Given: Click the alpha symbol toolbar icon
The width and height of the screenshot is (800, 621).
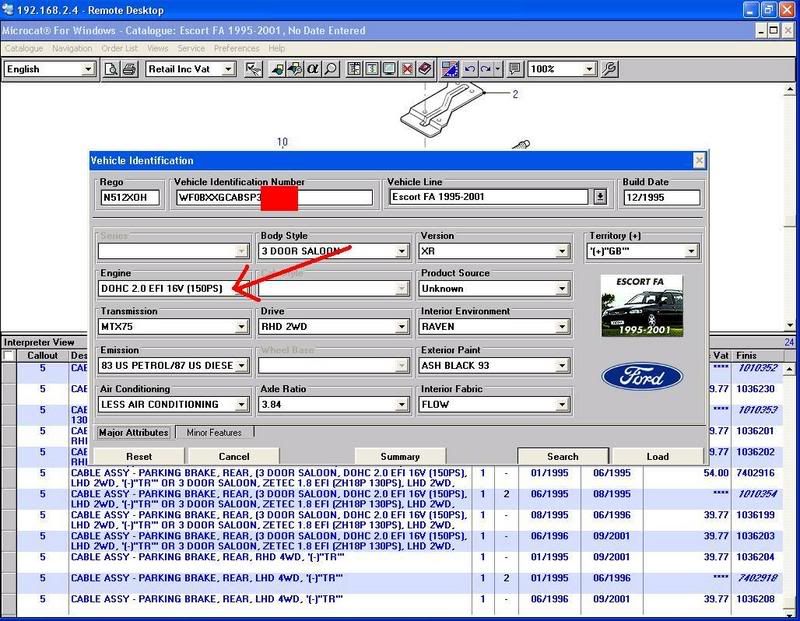Looking at the screenshot, I should (313, 69).
